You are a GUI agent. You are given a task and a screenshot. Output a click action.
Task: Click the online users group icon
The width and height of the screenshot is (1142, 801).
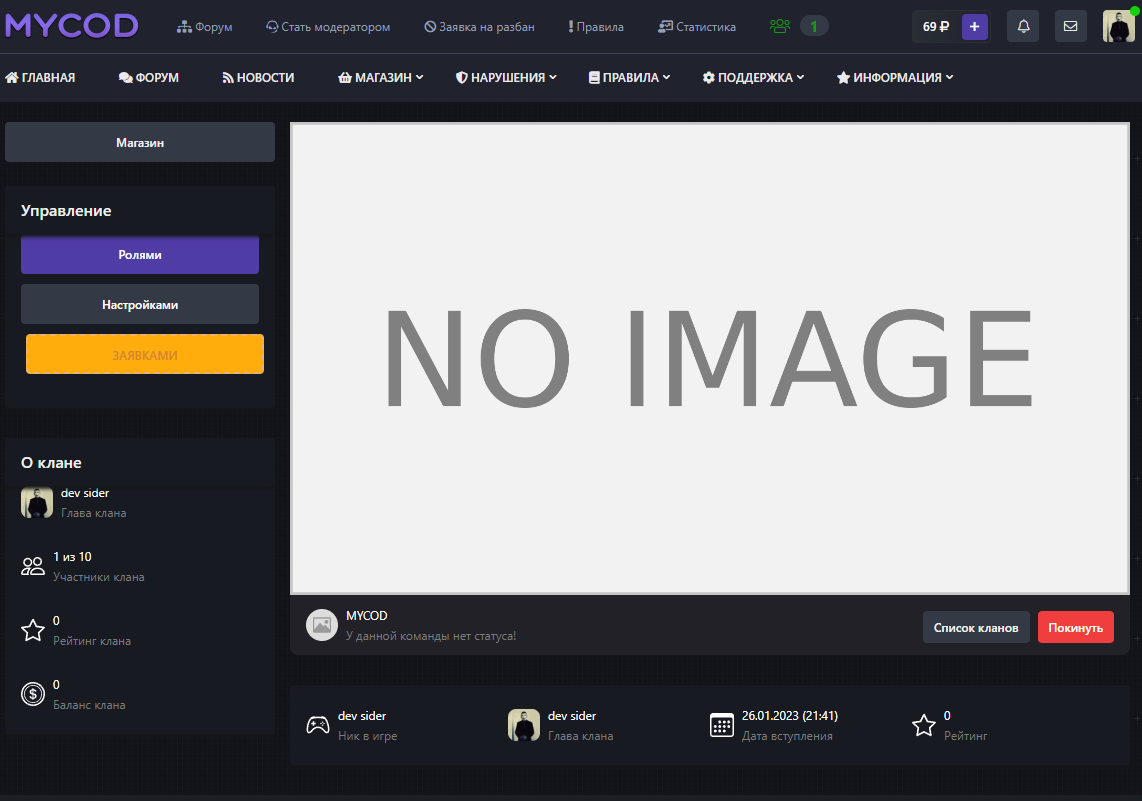point(780,26)
